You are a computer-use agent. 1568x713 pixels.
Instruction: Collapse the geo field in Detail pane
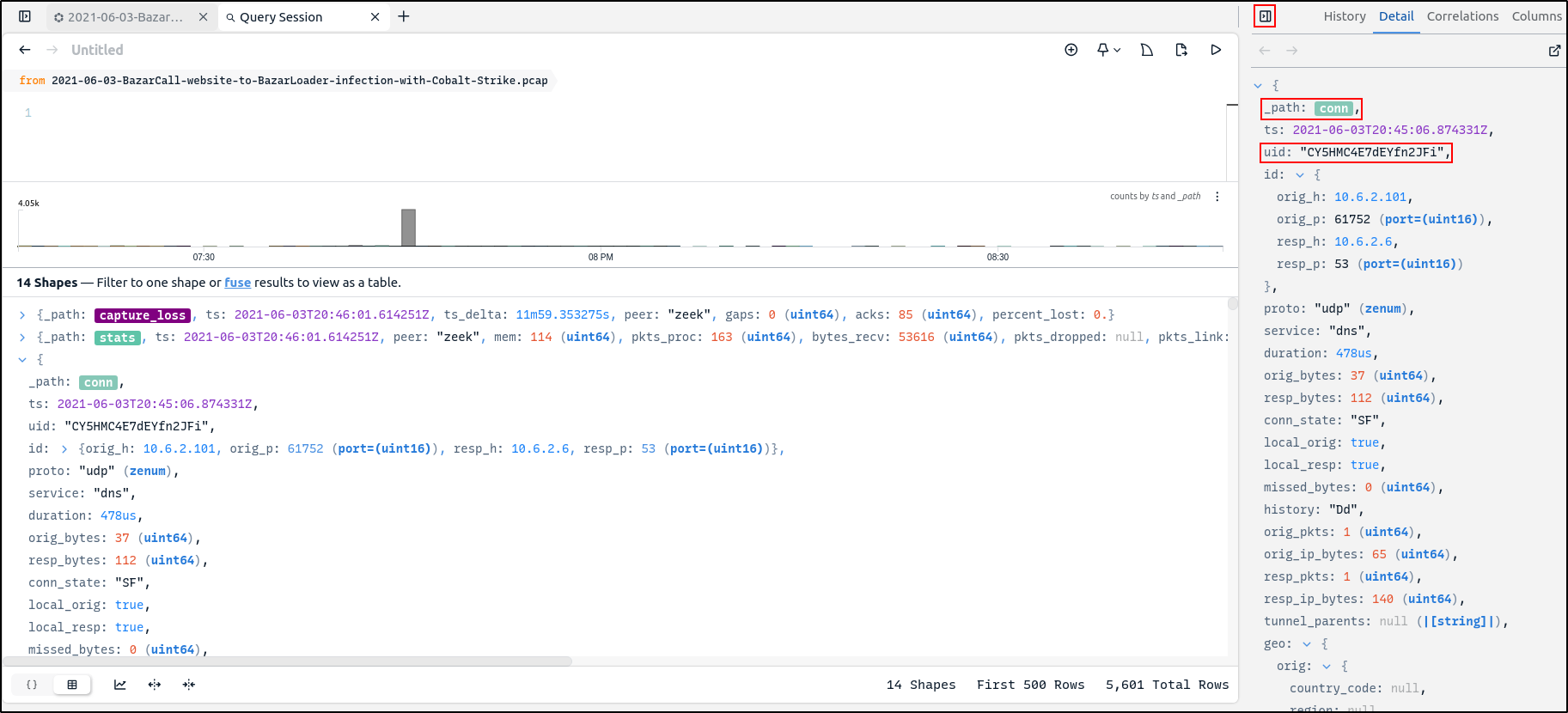click(1307, 644)
